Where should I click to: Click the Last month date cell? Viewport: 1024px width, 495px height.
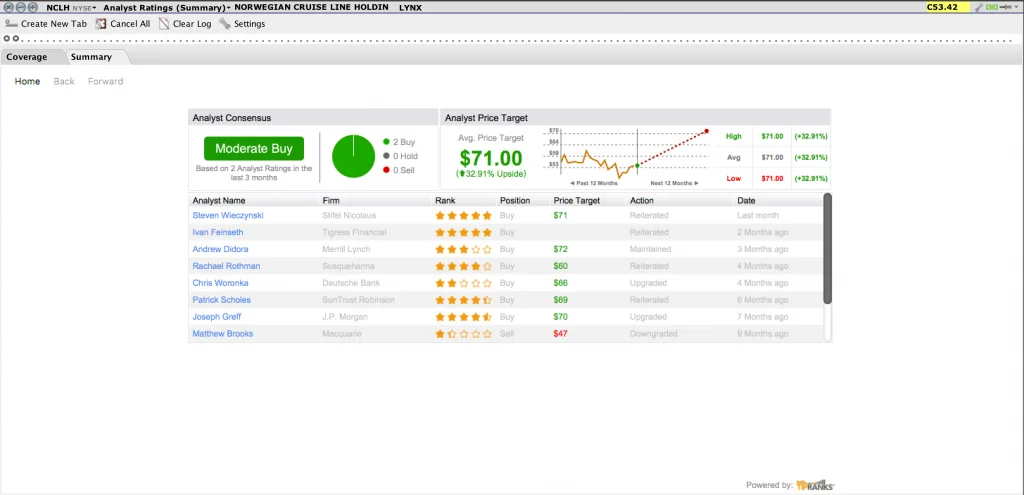[x=758, y=216]
